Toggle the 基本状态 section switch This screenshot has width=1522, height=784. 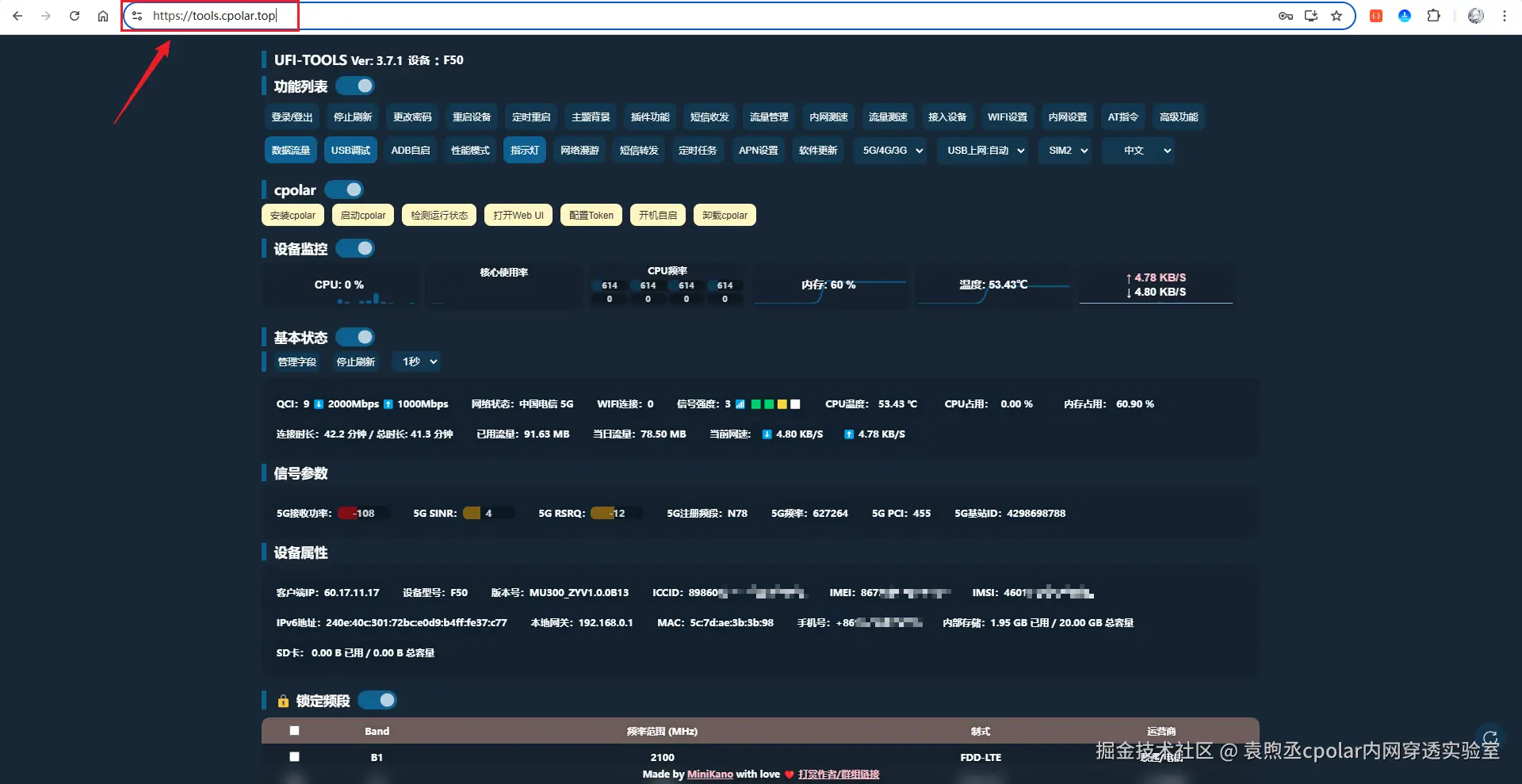tap(355, 337)
